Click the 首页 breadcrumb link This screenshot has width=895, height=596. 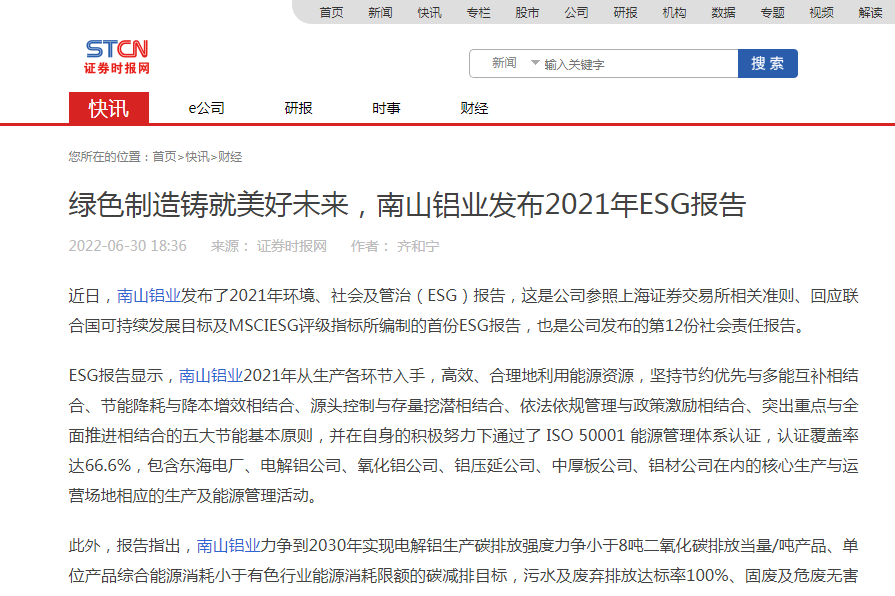[164, 157]
